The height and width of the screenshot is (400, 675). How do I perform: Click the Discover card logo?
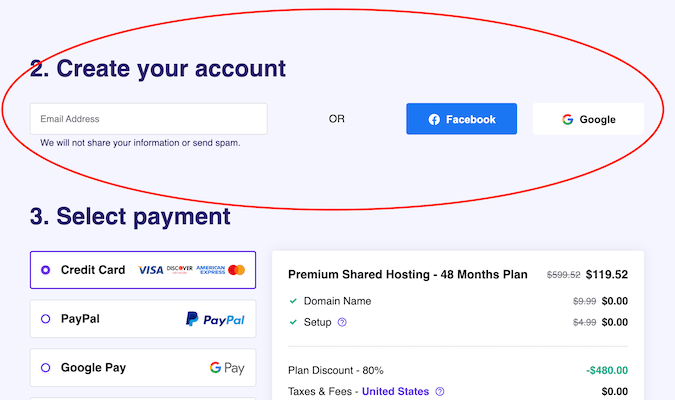pyautogui.click(x=180, y=270)
